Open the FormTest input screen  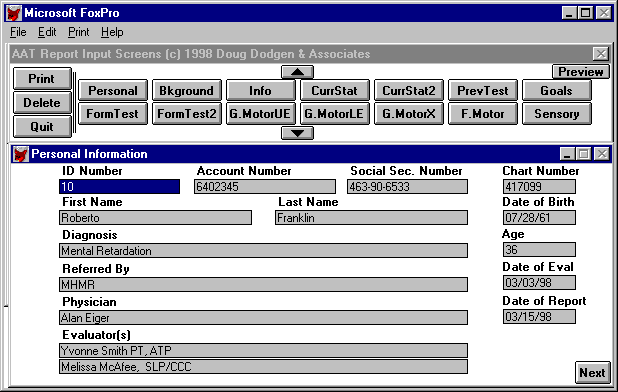point(113,114)
